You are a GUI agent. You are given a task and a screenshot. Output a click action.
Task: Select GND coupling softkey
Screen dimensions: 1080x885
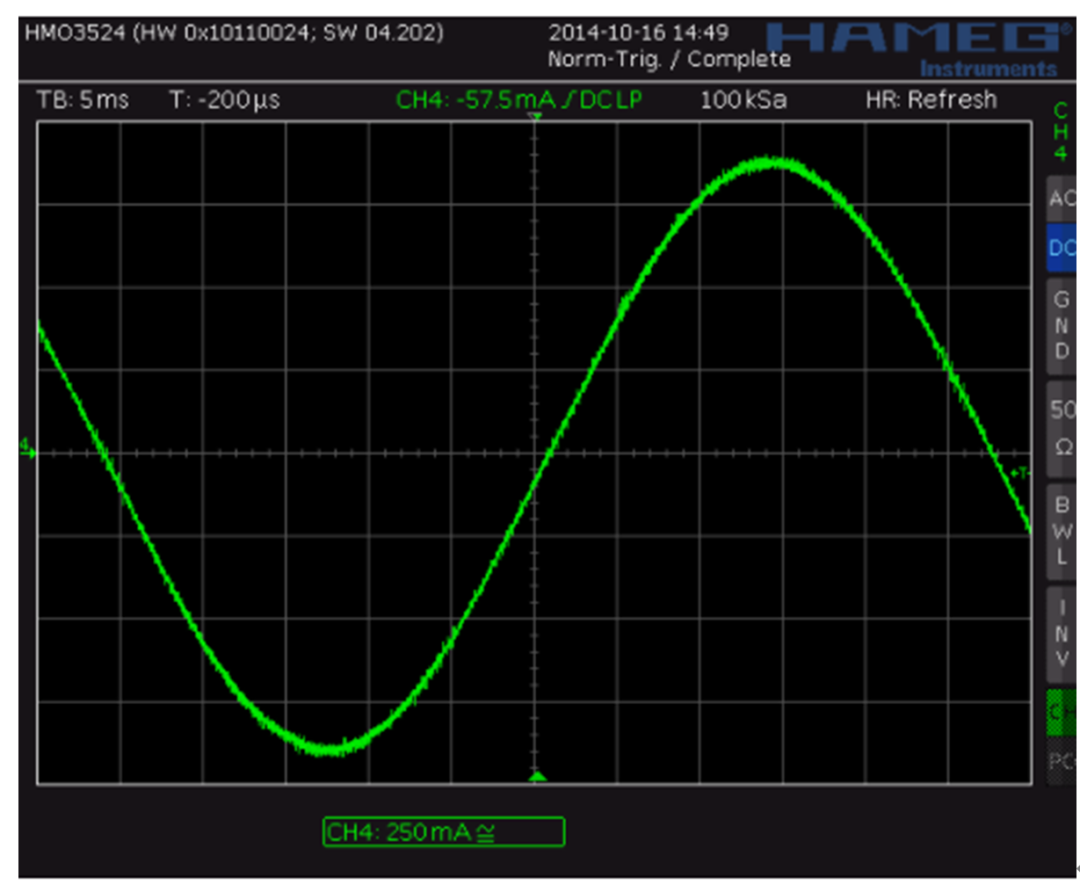[x=1061, y=325]
